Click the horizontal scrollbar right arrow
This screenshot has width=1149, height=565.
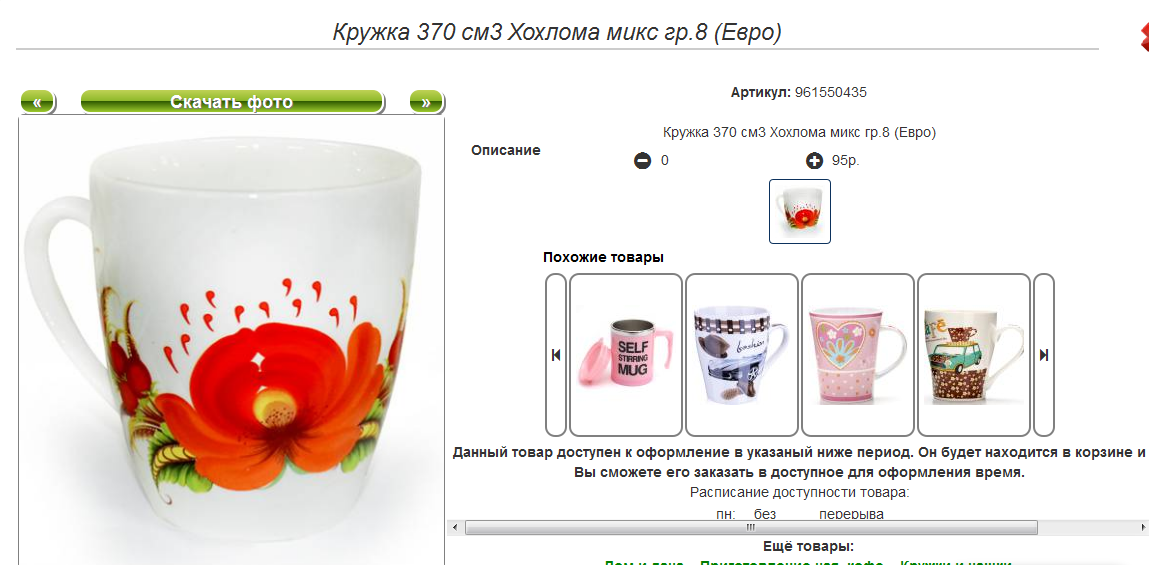click(x=1144, y=528)
